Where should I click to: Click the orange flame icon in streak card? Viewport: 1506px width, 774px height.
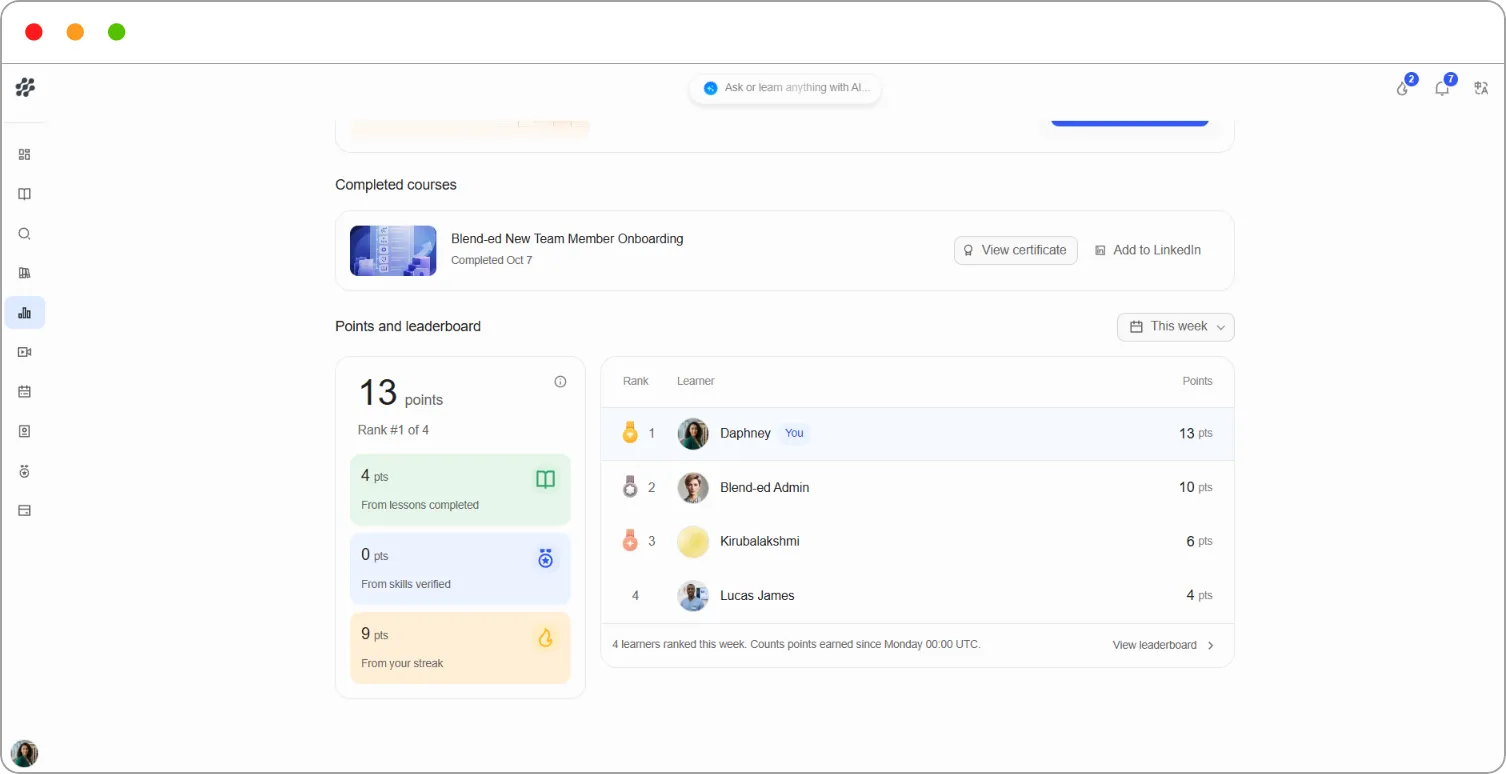point(545,638)
